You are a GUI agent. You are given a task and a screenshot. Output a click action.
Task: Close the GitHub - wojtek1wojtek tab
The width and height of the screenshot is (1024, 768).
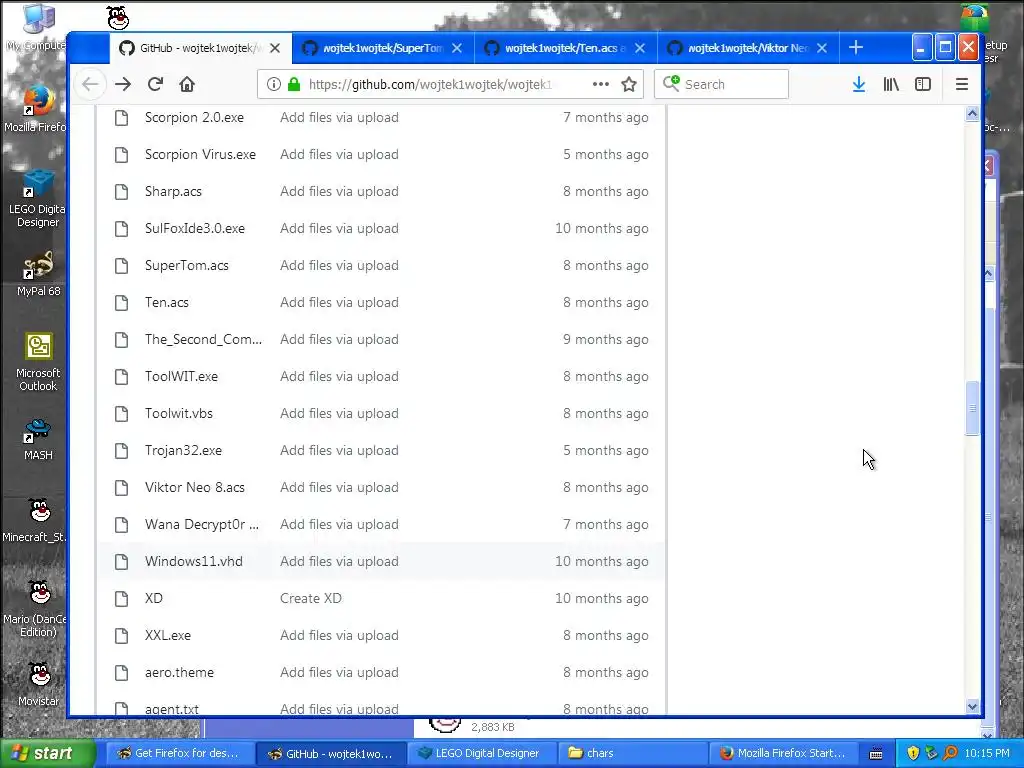pos(275,48)
